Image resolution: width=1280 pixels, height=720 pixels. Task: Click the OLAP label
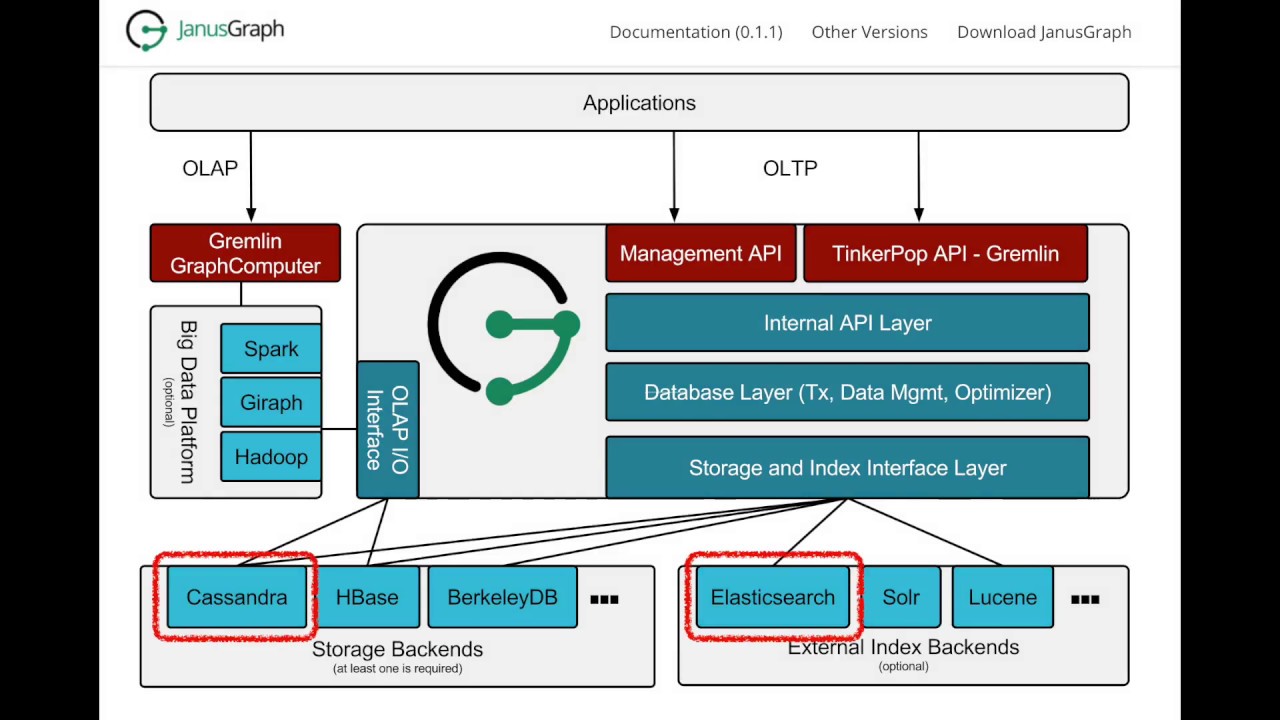click(210, 168)
